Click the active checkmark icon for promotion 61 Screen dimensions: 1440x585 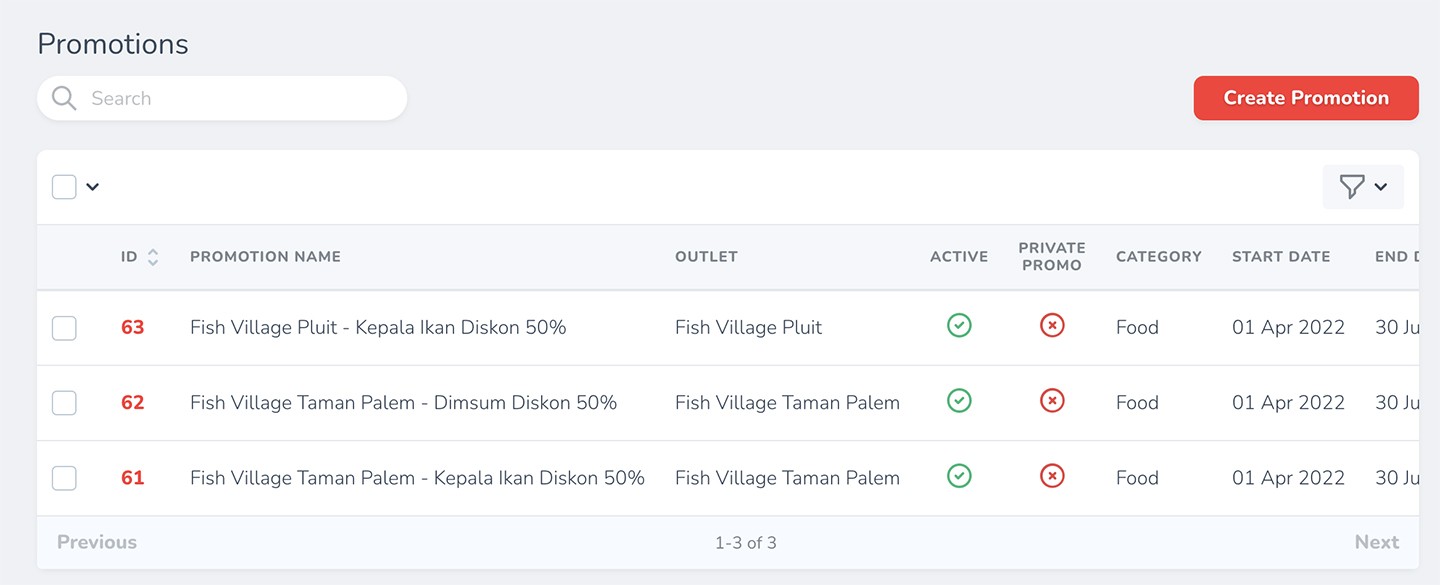click(x=959, y=476)
